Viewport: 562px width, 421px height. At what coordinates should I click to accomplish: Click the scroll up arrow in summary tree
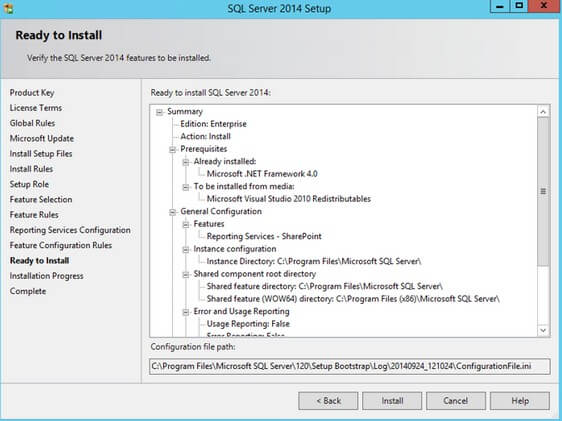coord(543,111)
